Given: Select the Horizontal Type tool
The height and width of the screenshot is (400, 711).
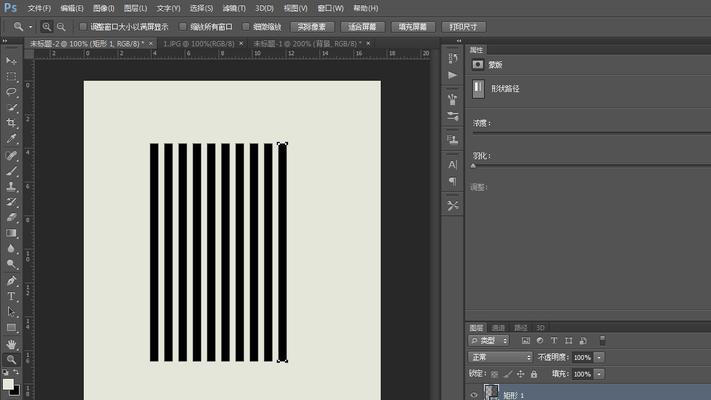Looking at the screenshot, I should point(11,296).
